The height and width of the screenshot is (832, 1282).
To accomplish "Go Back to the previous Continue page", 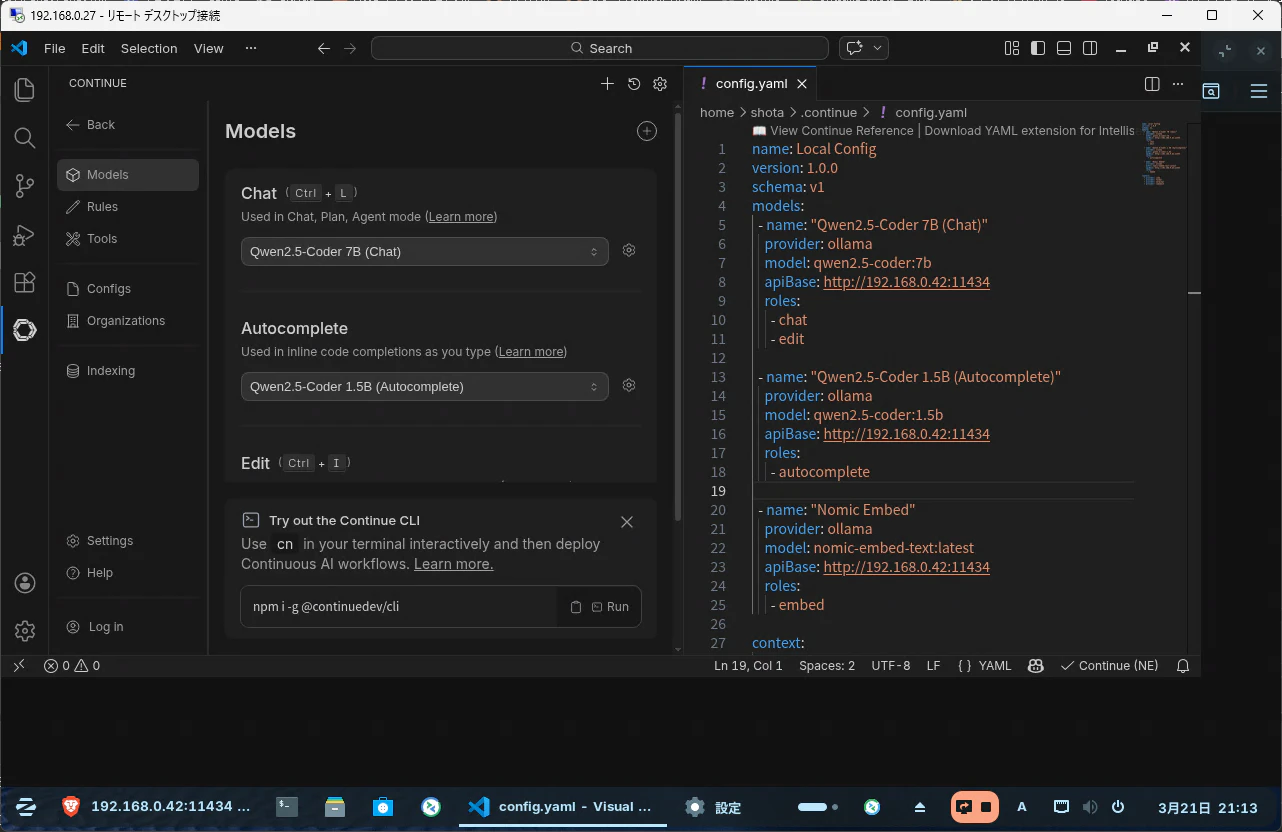I will point(91,125).
